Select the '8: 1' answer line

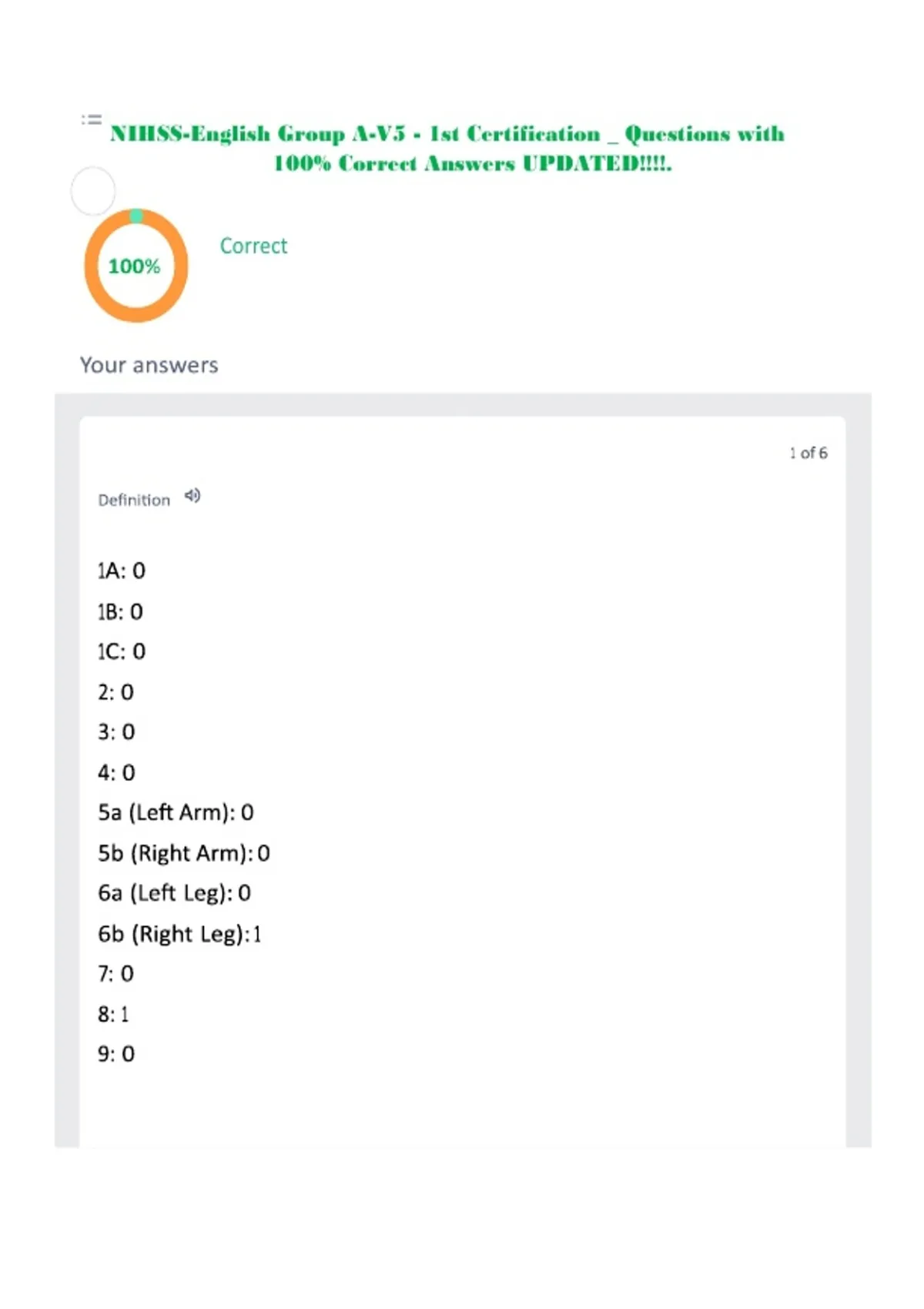click(x=113, y=1014)
